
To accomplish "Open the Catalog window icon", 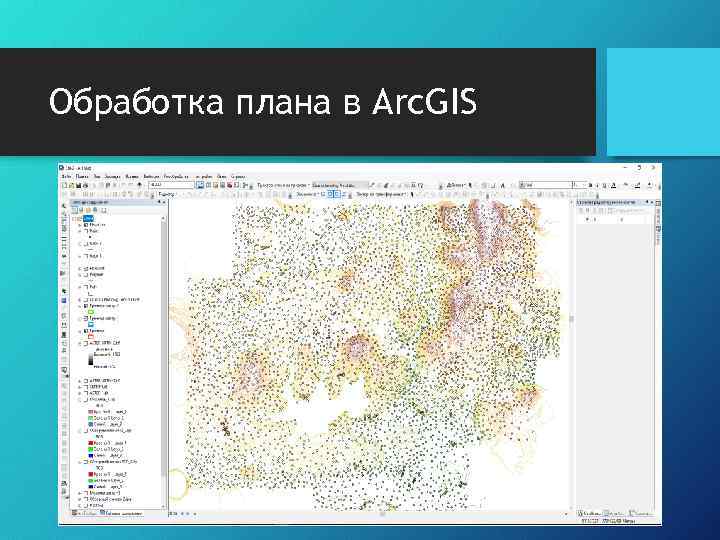I will pyautogui.click(x=215, y=185).
